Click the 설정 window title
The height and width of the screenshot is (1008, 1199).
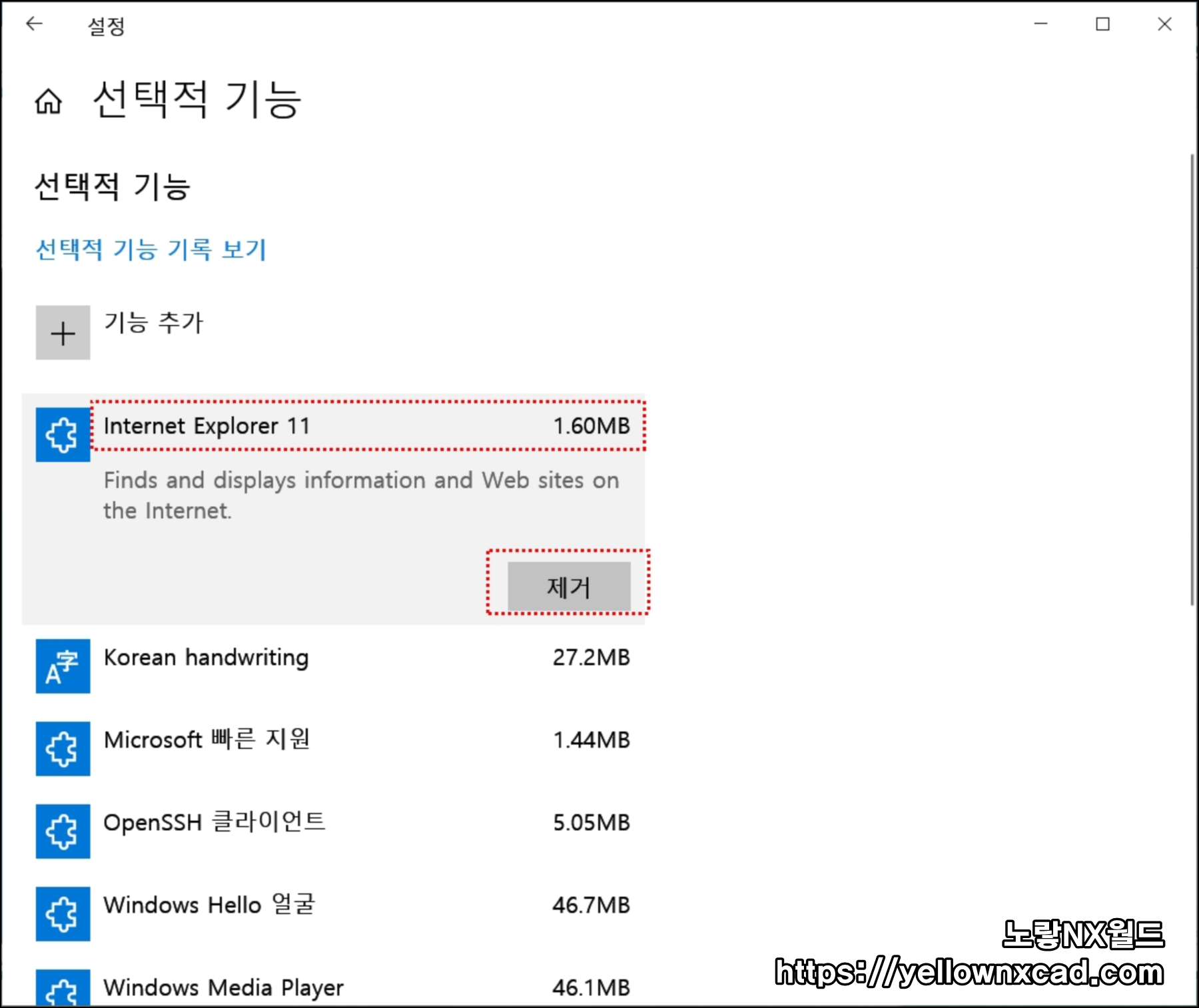(107, 27)
